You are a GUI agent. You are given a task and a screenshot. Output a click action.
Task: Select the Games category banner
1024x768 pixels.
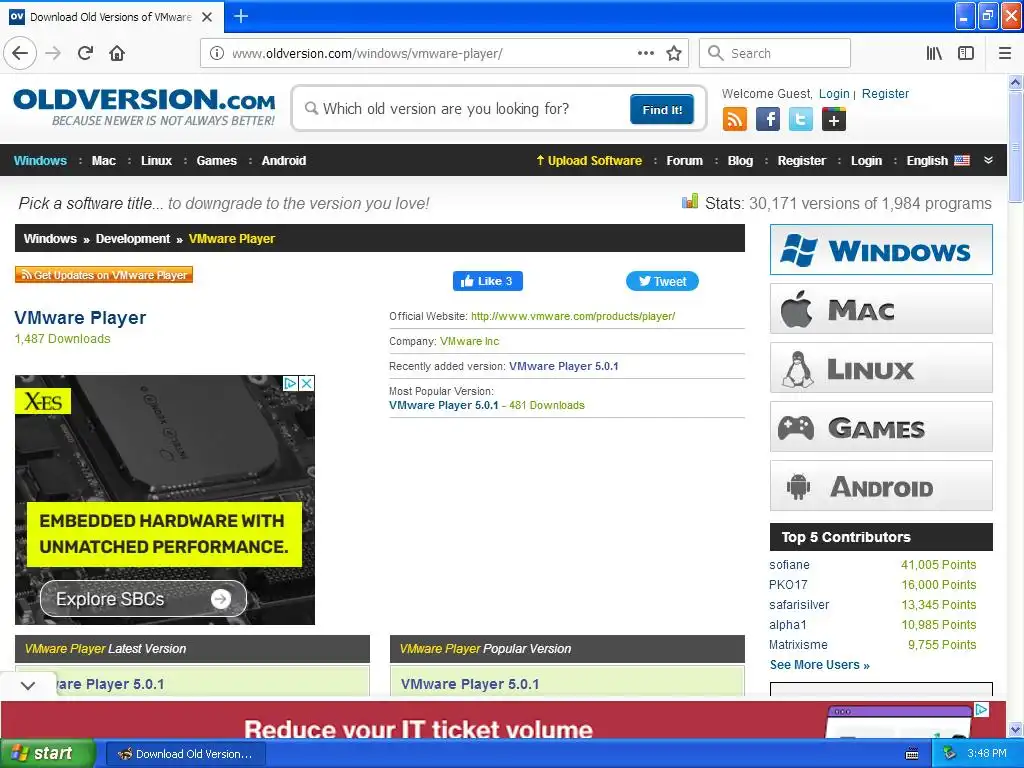(881, 427)
